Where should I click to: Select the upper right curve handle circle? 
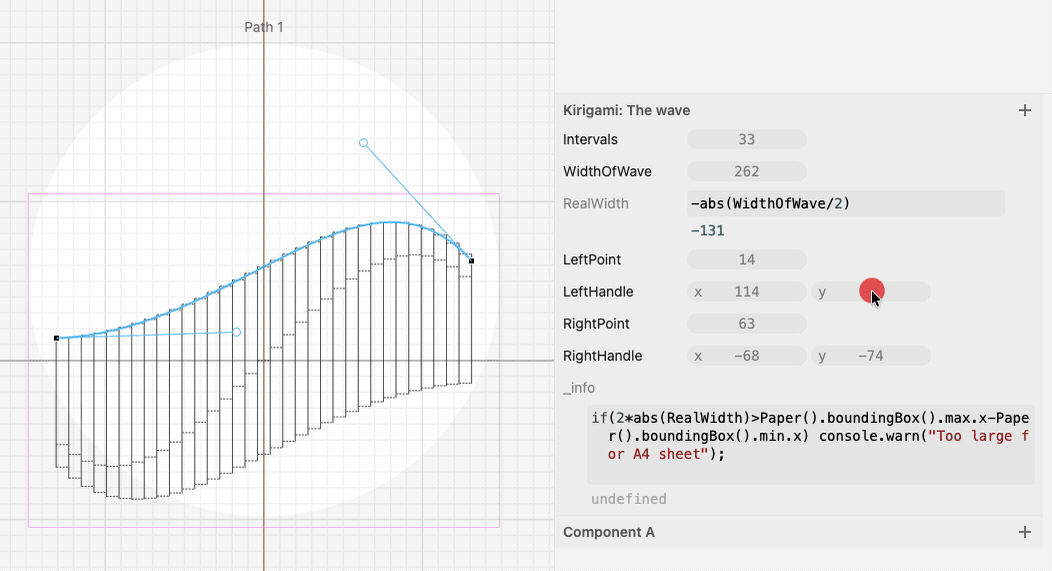click(x=364, y=143)
